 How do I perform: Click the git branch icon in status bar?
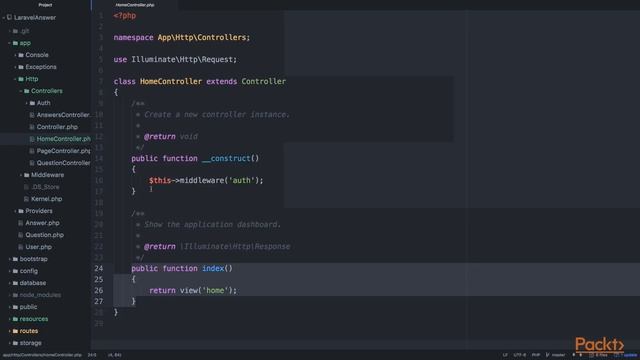(547, 355)
